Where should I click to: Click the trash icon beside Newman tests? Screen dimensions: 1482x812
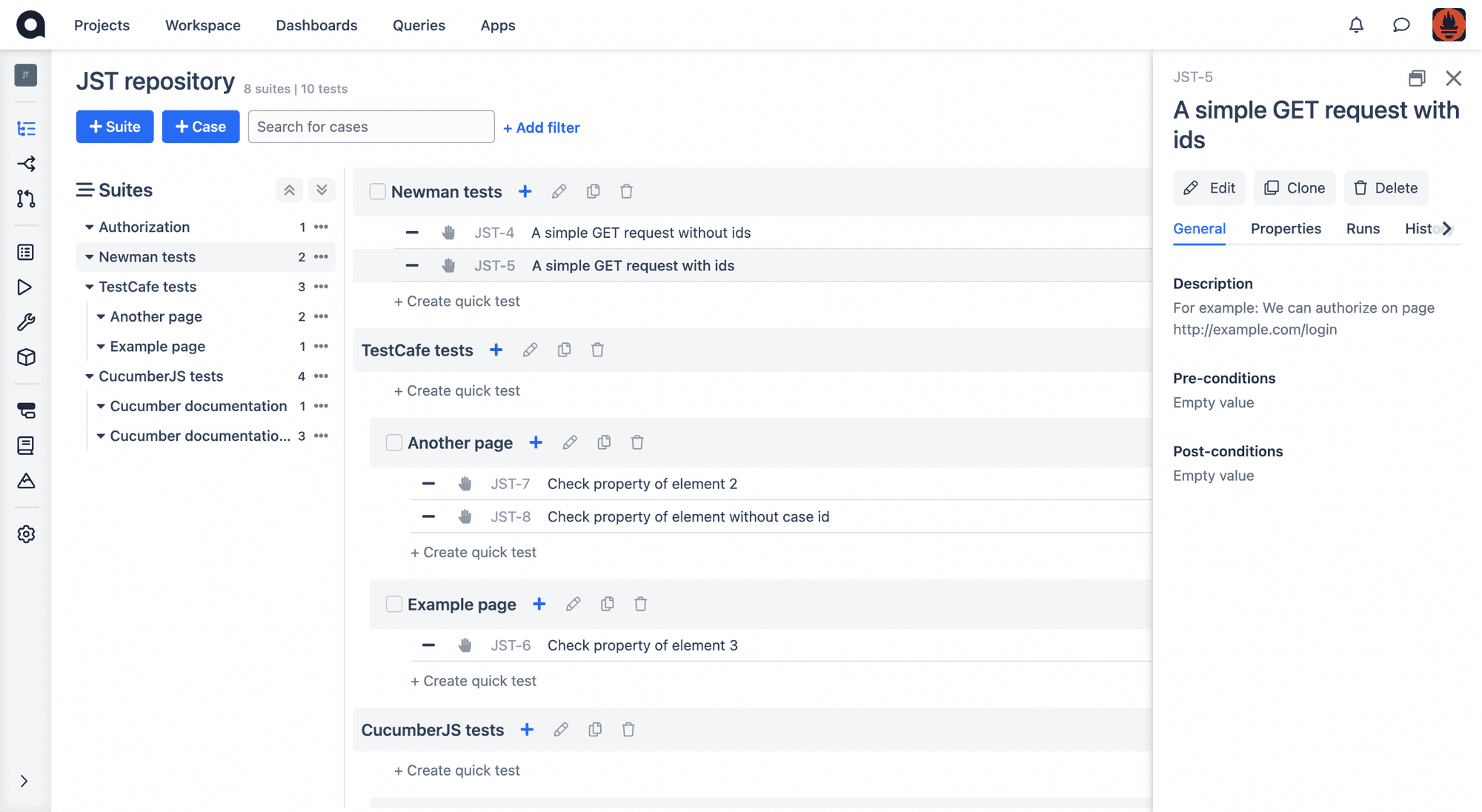coord(626,192)
